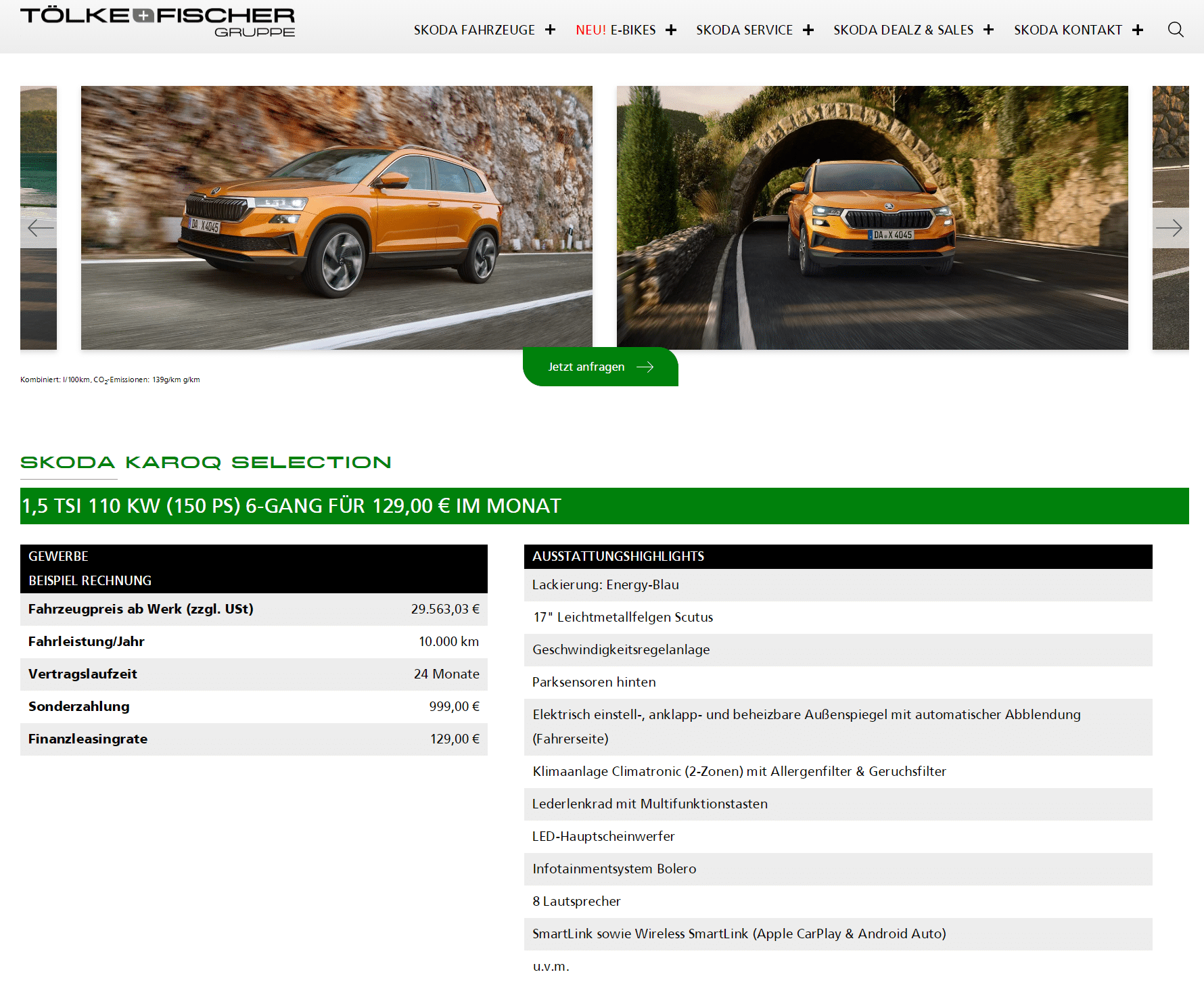Click the green 1,5 TSI 110 KW banner
The width and height of the screenshot is (1204, 989).
click(x=605, y=506)
